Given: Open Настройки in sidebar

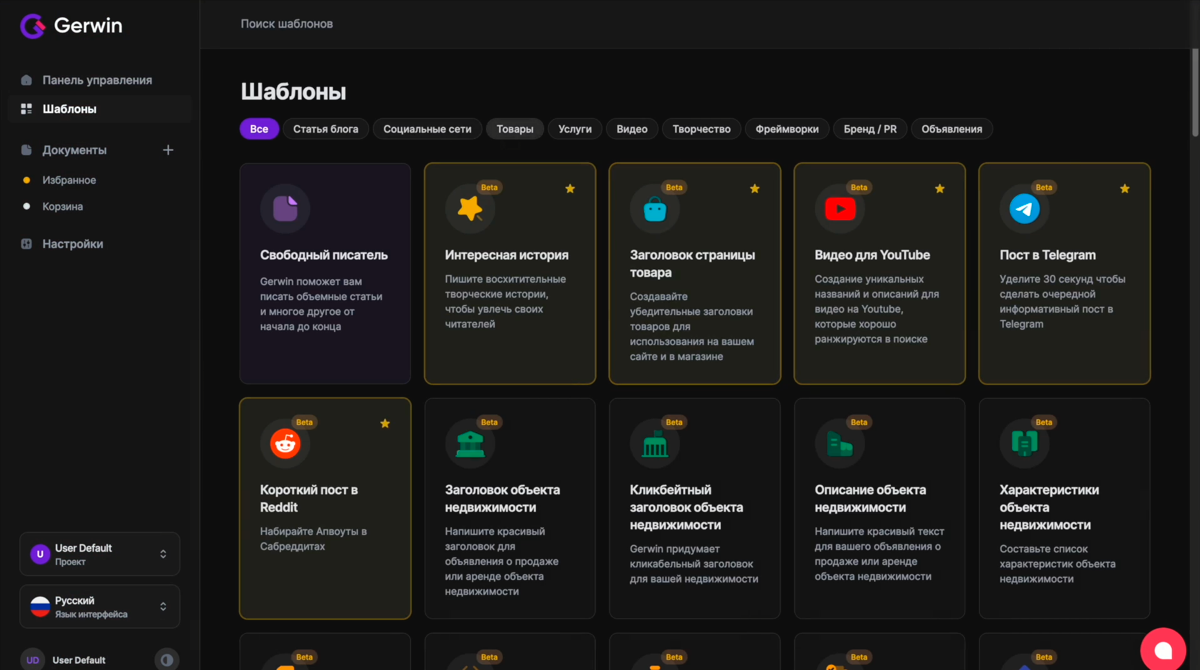Looking at the screenshot, I should coord(72,244).
